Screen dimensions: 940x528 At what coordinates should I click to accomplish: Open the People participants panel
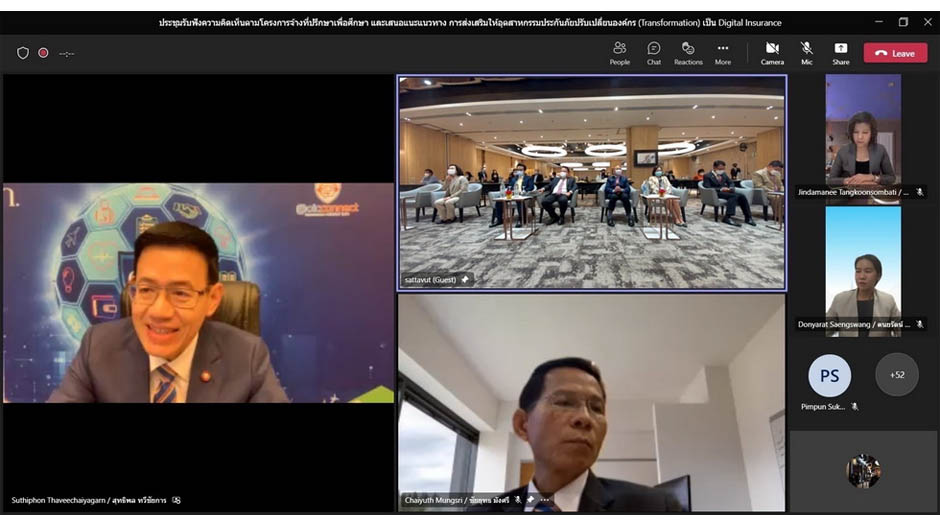pos(620,53)
